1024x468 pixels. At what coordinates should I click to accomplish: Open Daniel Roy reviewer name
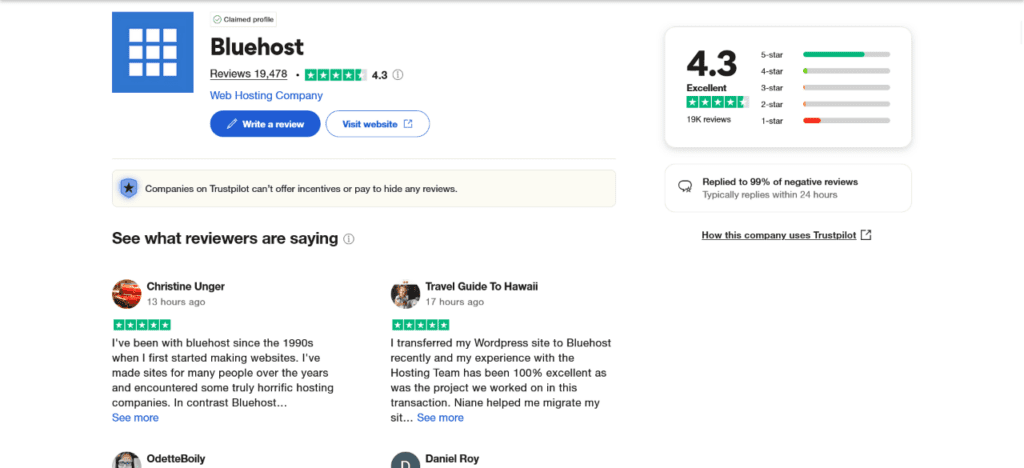point(452,459)
